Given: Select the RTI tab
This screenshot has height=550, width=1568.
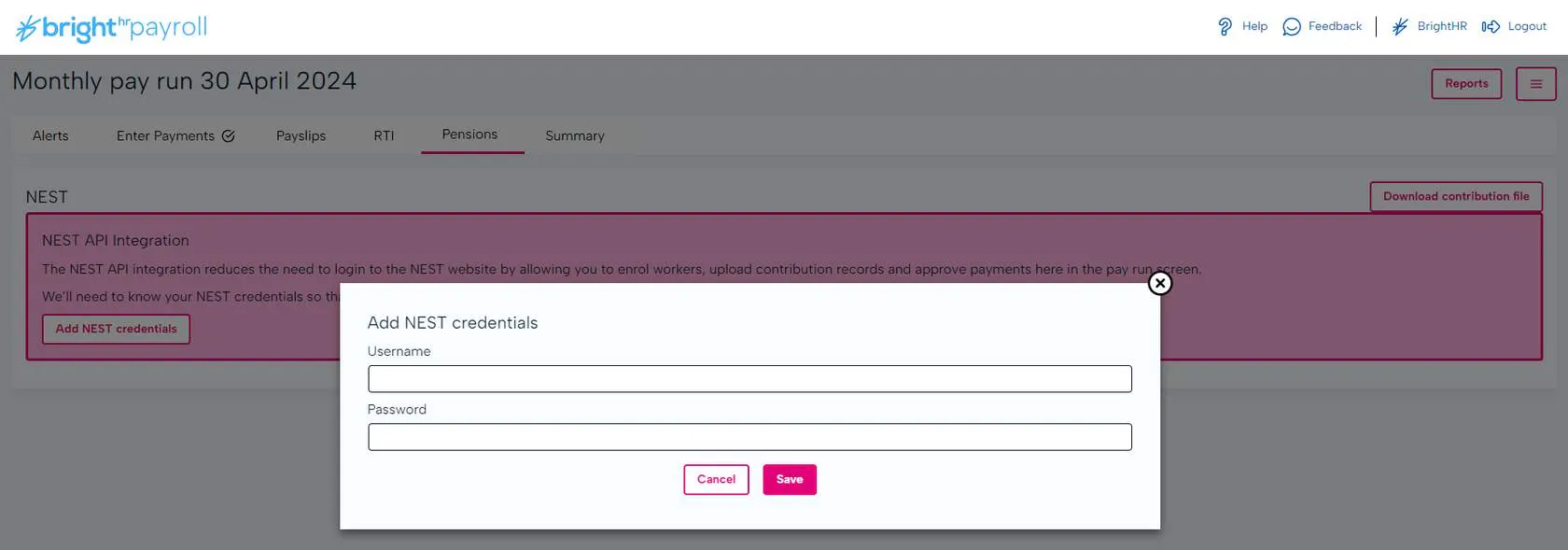Looking at the screenshot, I should (384, 136).
